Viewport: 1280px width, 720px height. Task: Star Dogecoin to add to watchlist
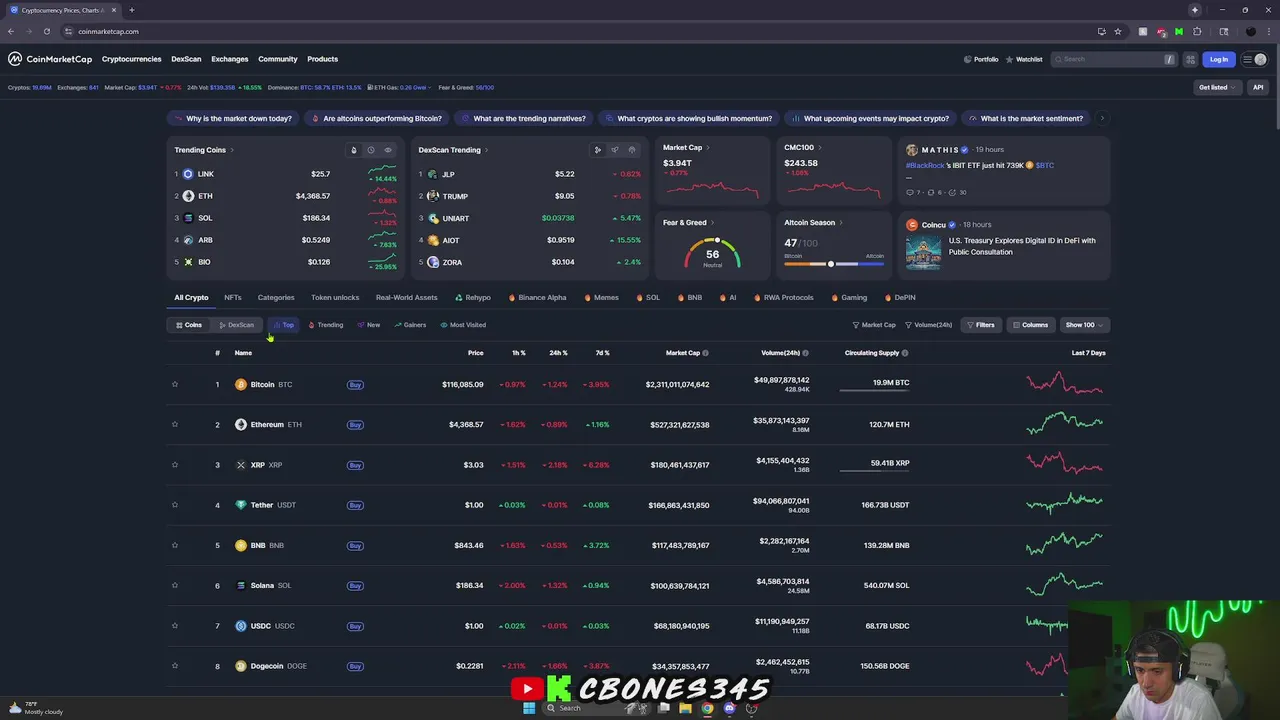click(x=175, y=666)
